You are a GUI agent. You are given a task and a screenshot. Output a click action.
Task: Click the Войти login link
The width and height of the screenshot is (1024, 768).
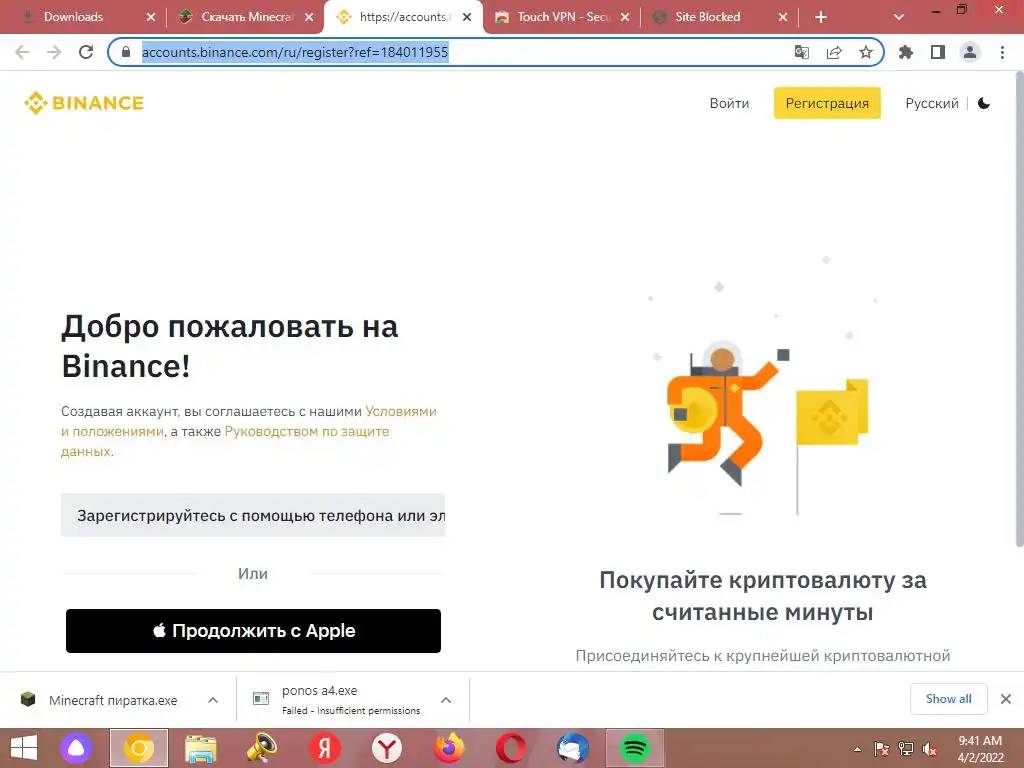pyautogui.click(x=729, y=103)
